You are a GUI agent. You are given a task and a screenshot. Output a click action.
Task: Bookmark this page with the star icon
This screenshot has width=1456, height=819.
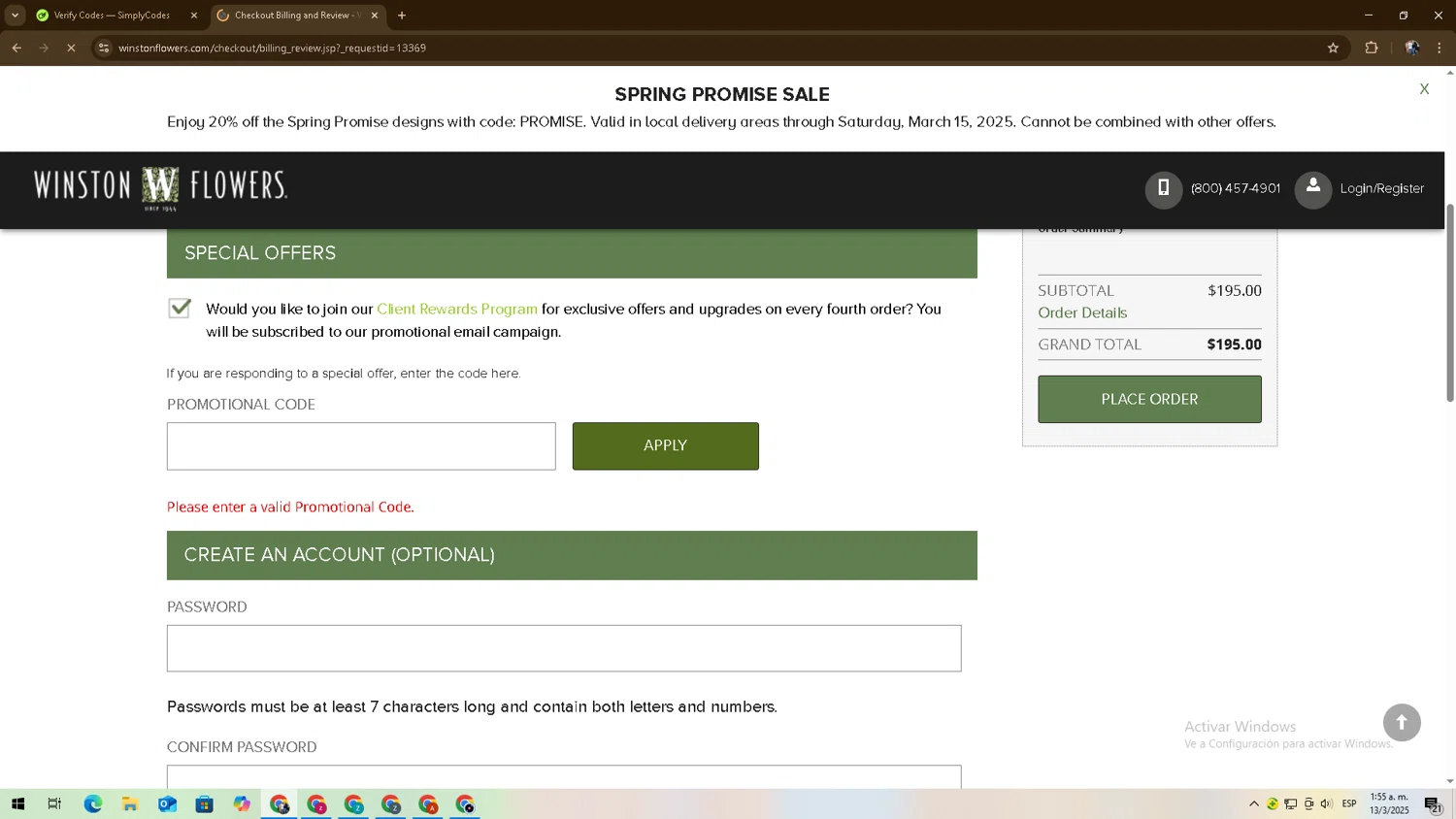click(x=1333, y=48)
